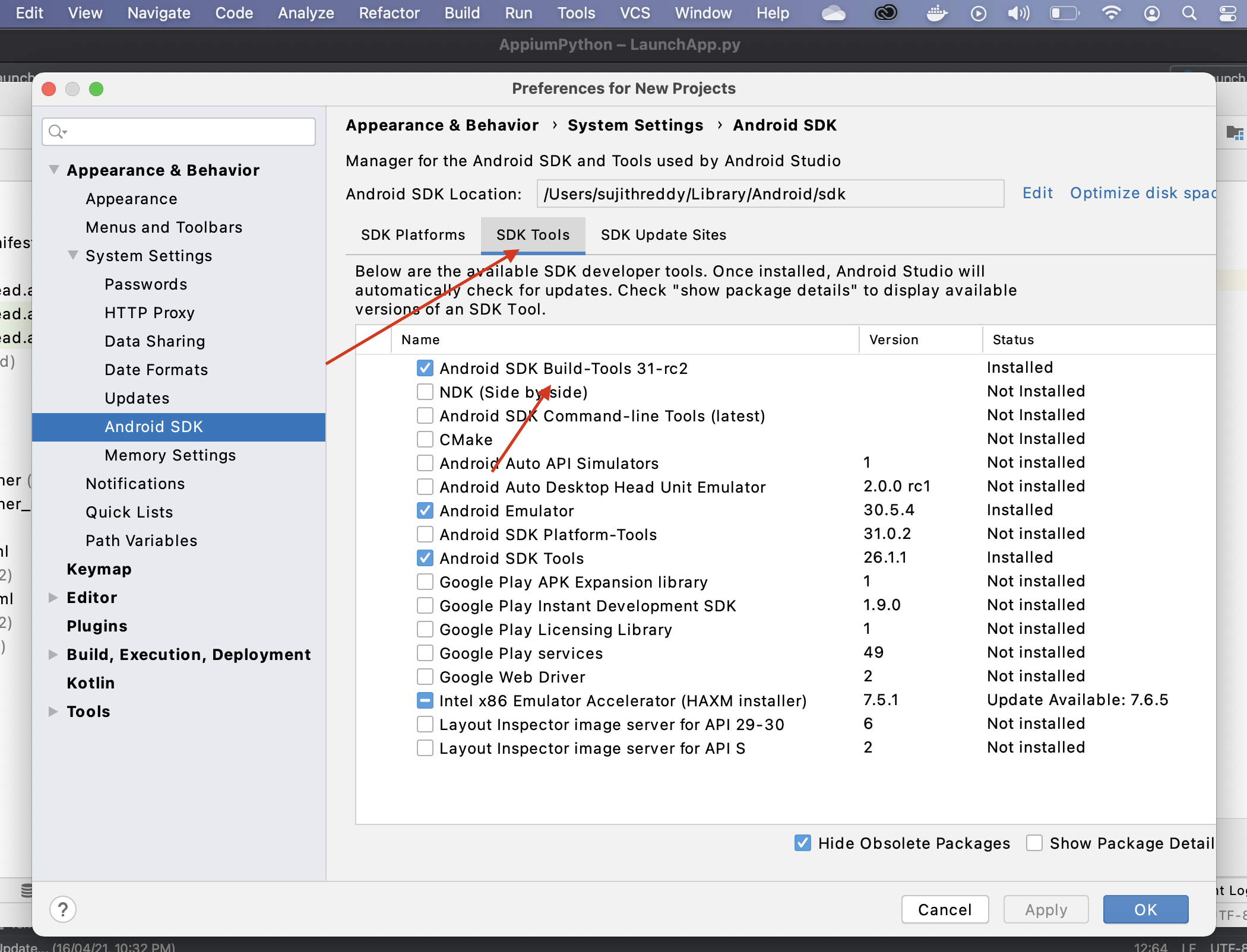Click Optimize disk space link

point(1142,193)
